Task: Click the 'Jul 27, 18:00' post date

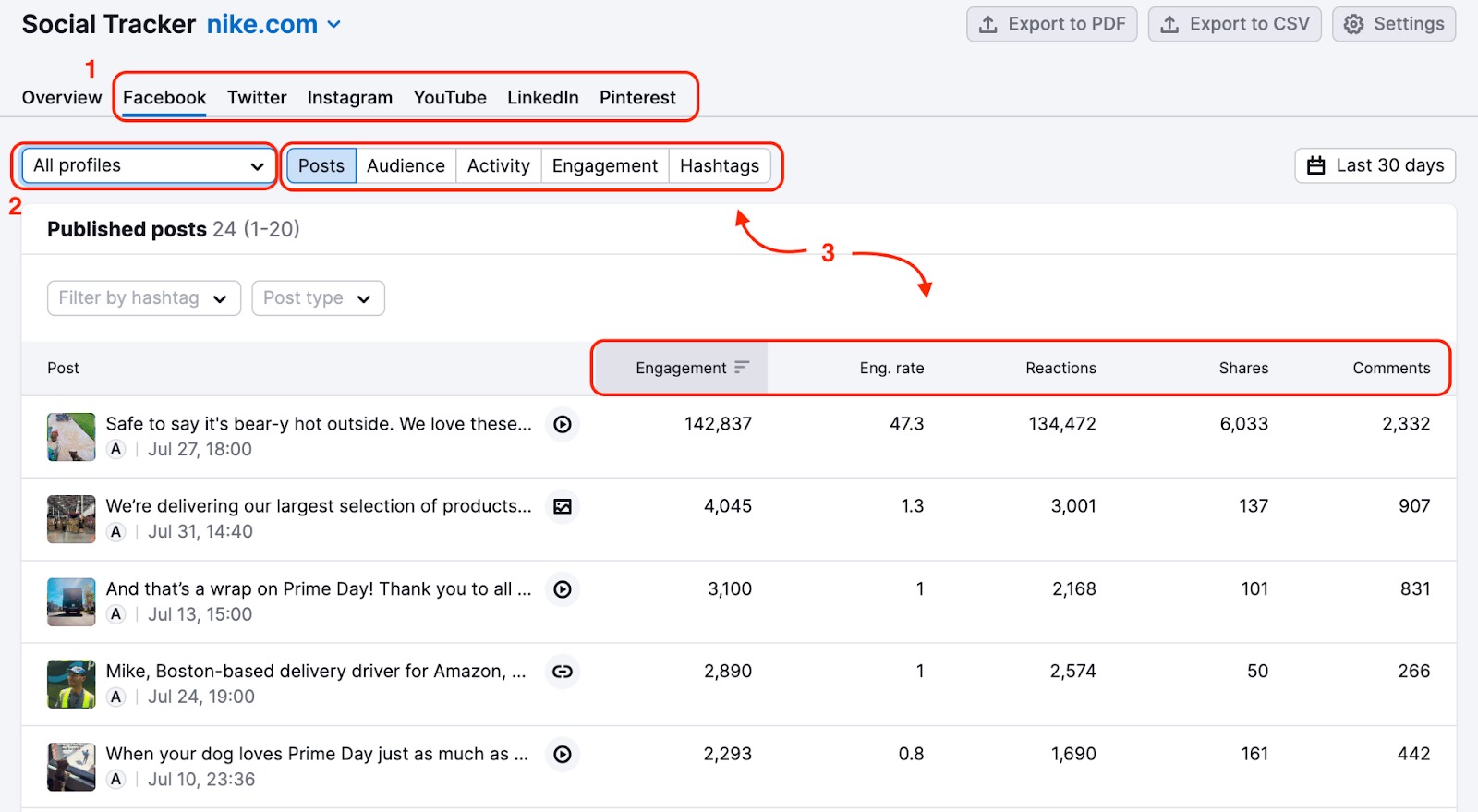Action: click(200, 449)
